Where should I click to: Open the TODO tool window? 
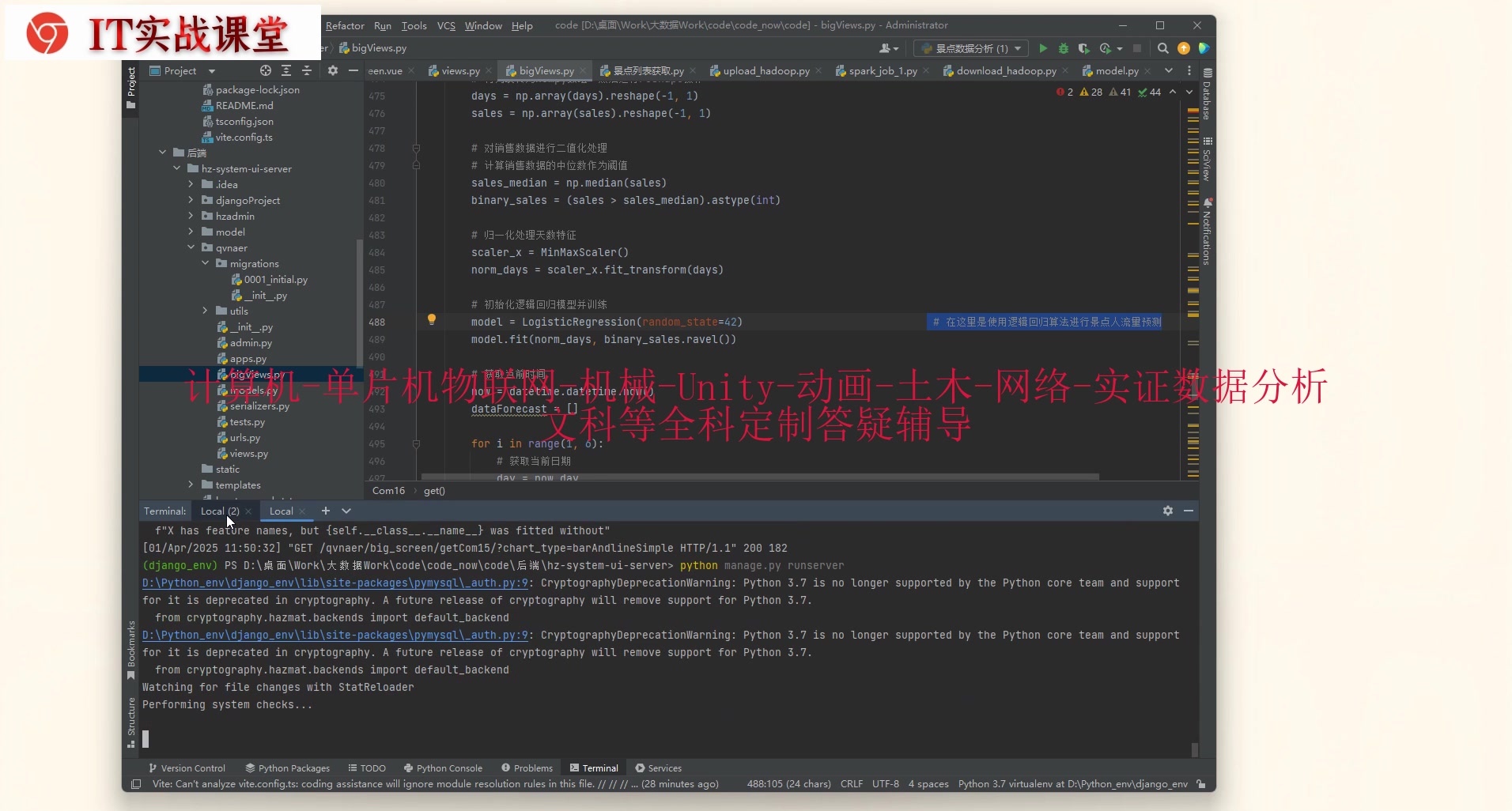coord(367,768)
